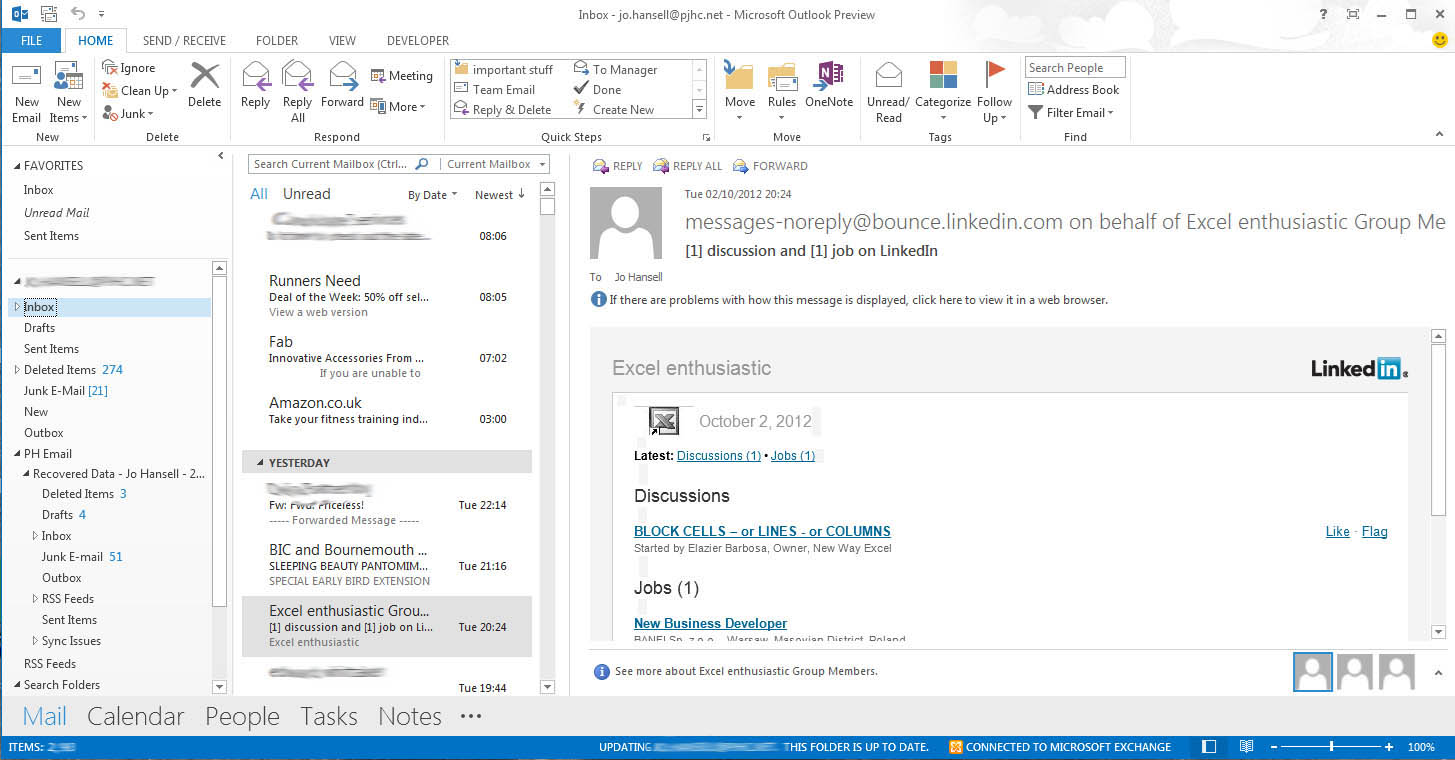Click Create New quick step
This screenshot has width=1455, height=760.
[614, 109]
